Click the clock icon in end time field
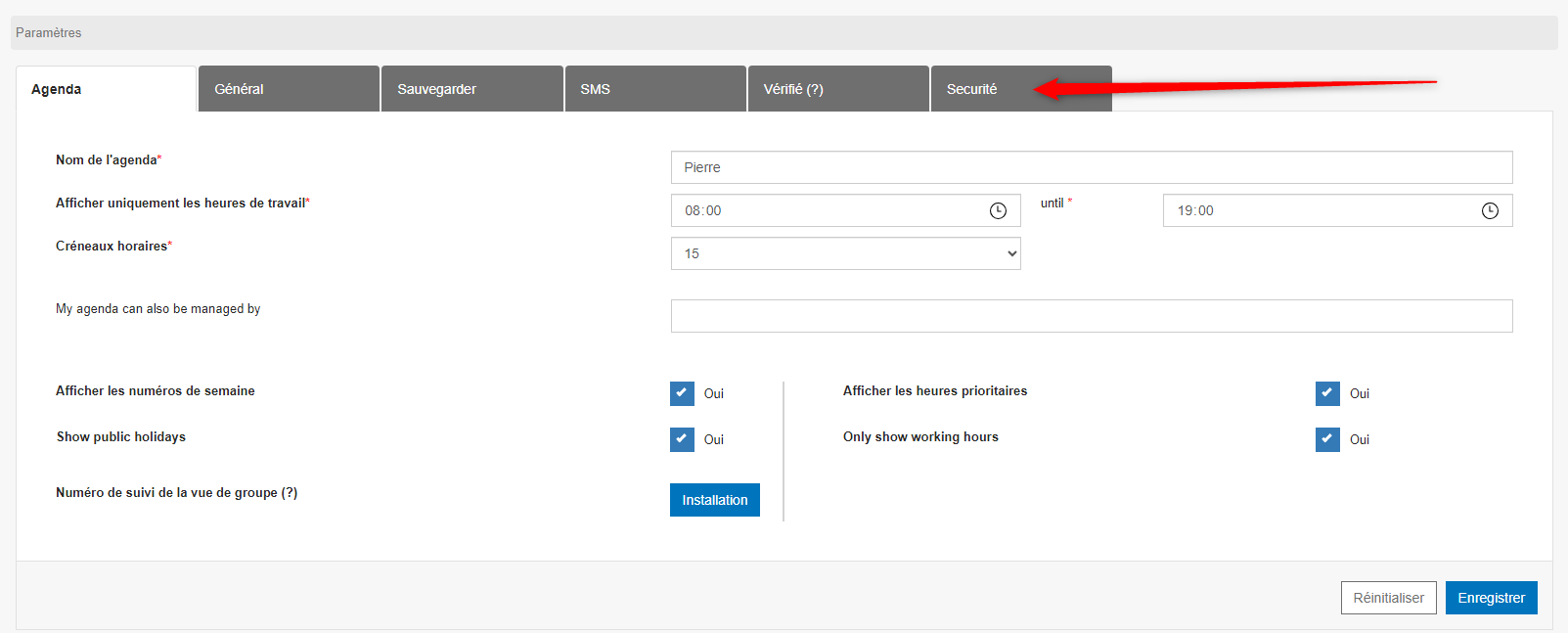1568x633 pixels. click(x=1489, y=210)
